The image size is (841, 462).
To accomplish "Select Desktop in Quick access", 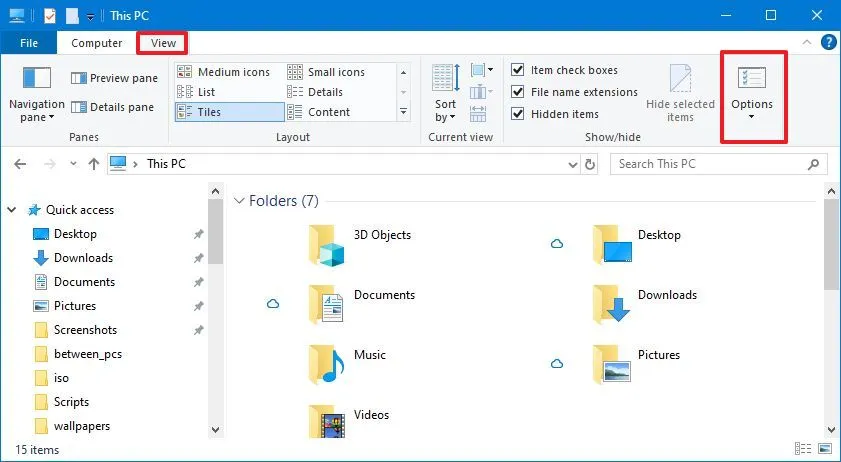I will (x=75, y=234).
